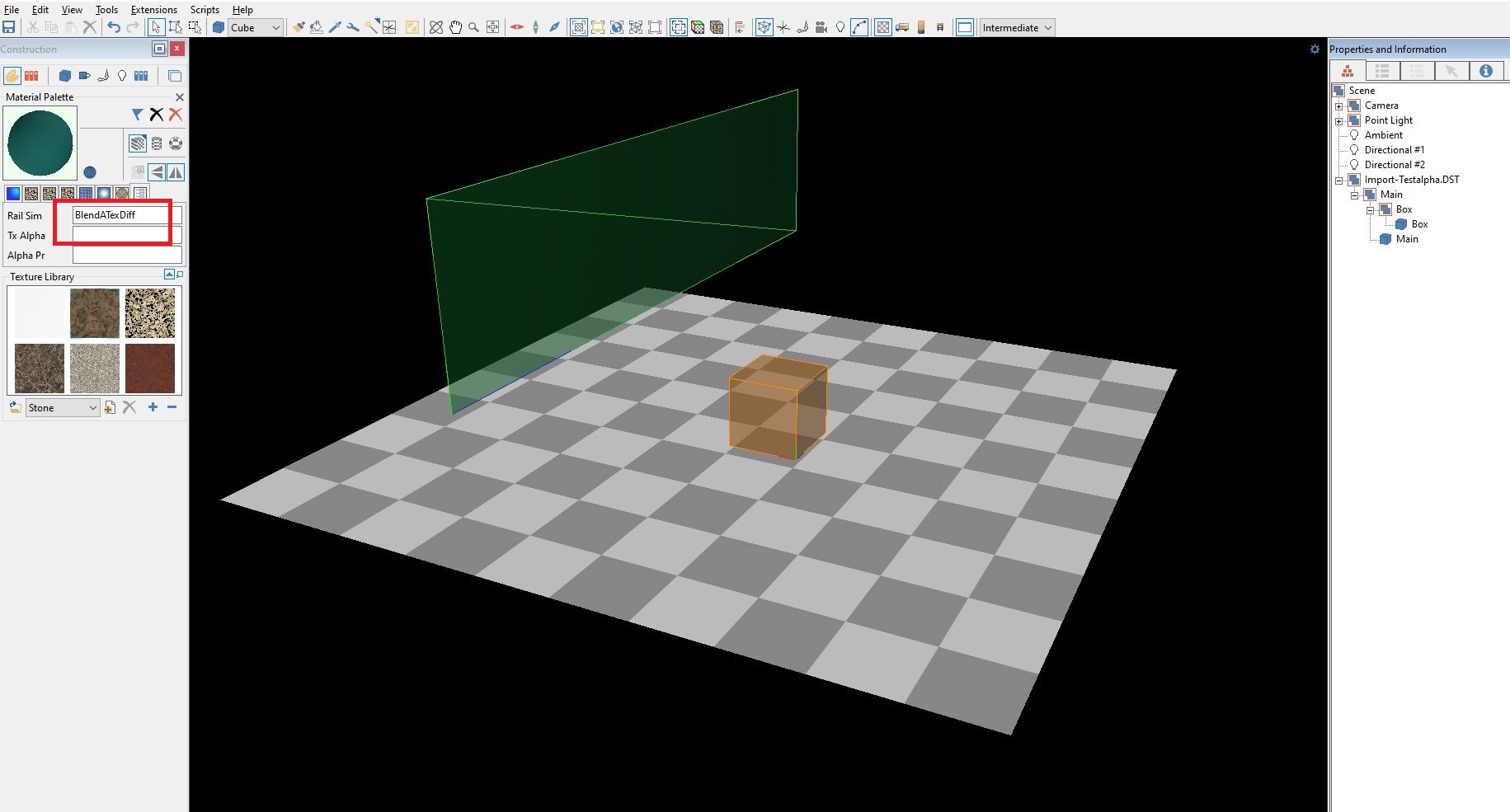Viewport: 1510px width, 812px height.
Task: Click the lifebuoy ring icon in Material Palette
Action: tap(176, 143)
